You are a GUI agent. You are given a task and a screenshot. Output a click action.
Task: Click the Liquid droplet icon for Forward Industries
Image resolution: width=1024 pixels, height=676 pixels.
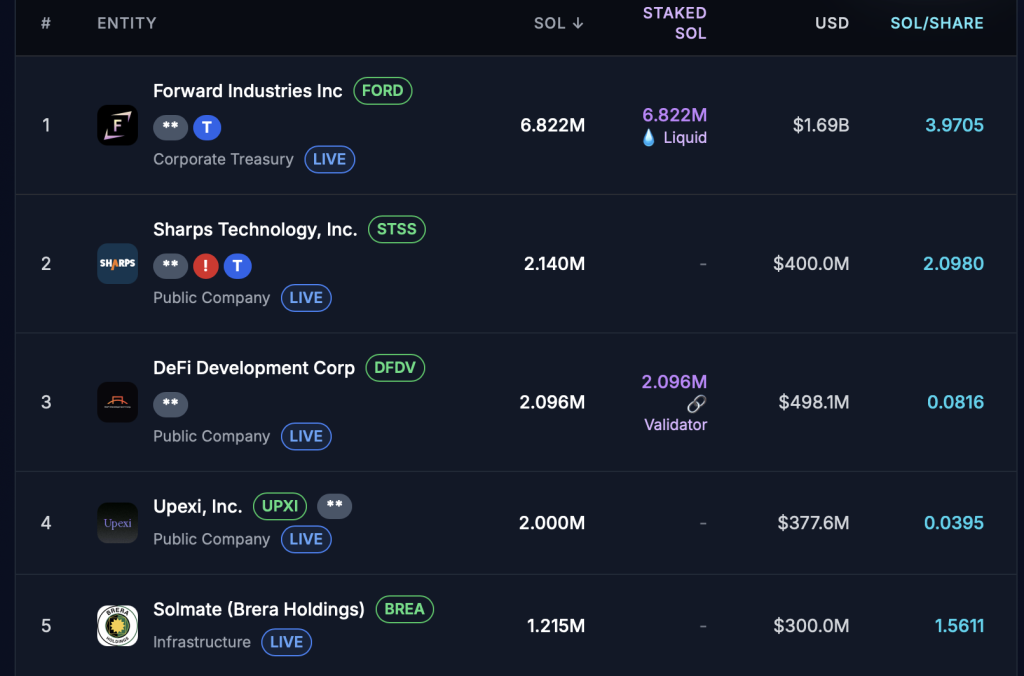(x=648, y=137)
